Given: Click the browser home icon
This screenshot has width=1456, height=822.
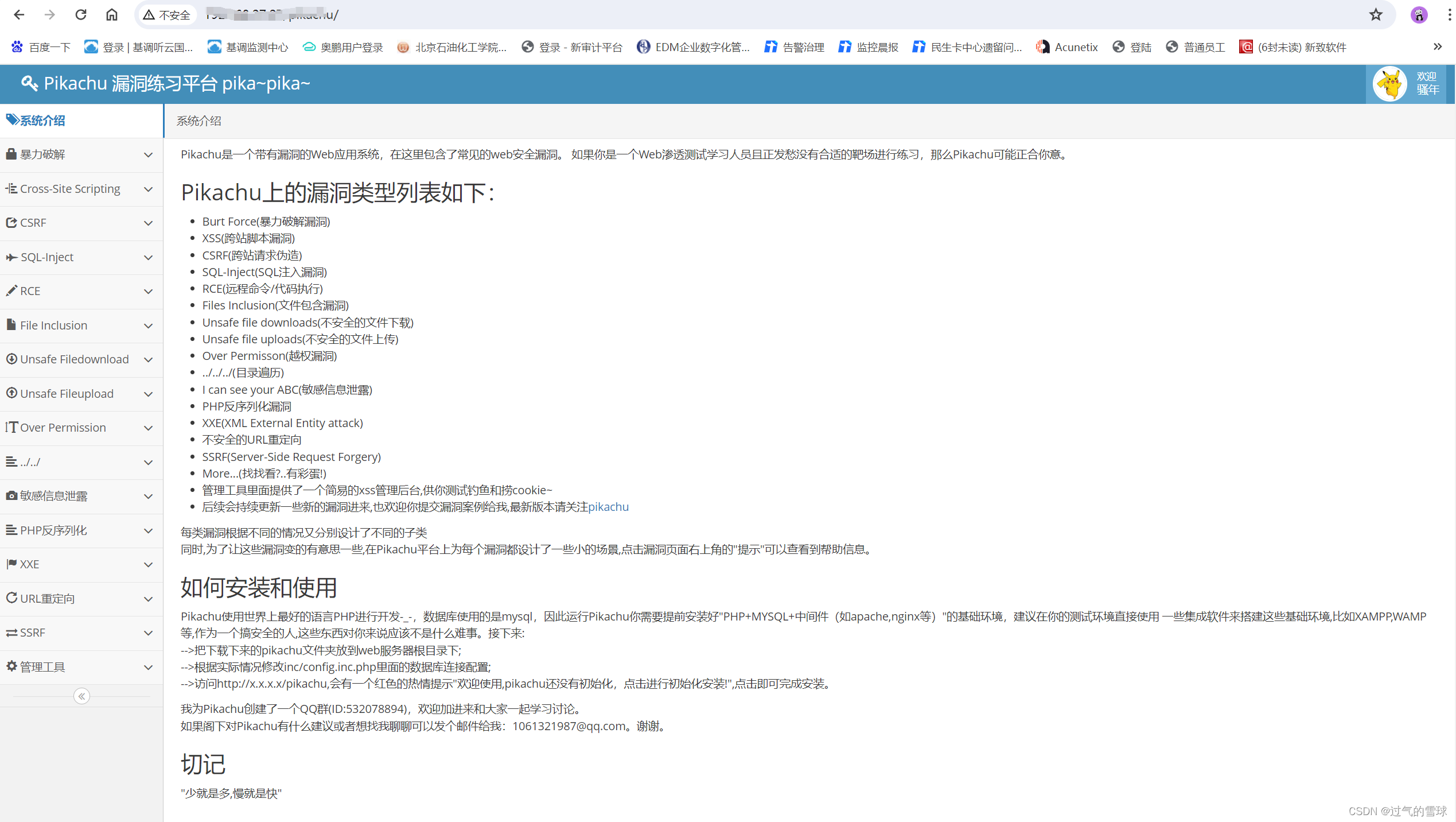Looking at the screenshot, I should [112, 15].
